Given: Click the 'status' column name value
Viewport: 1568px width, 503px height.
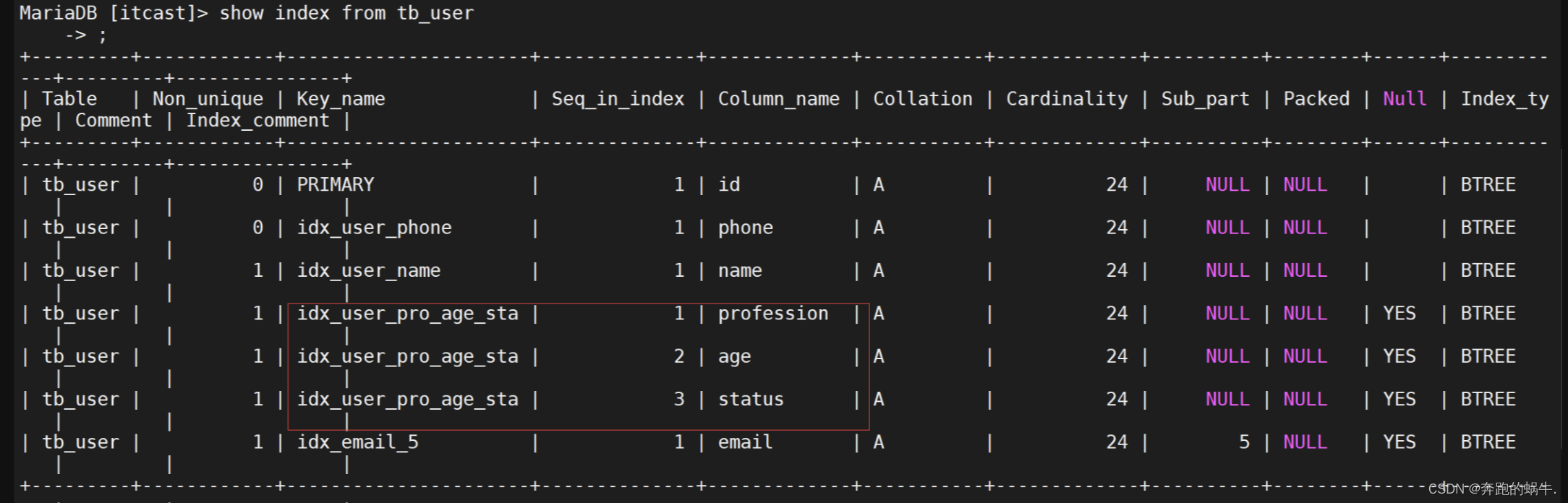Looking at the screenshot, I should pyautogui.click(x=751, y=400).
